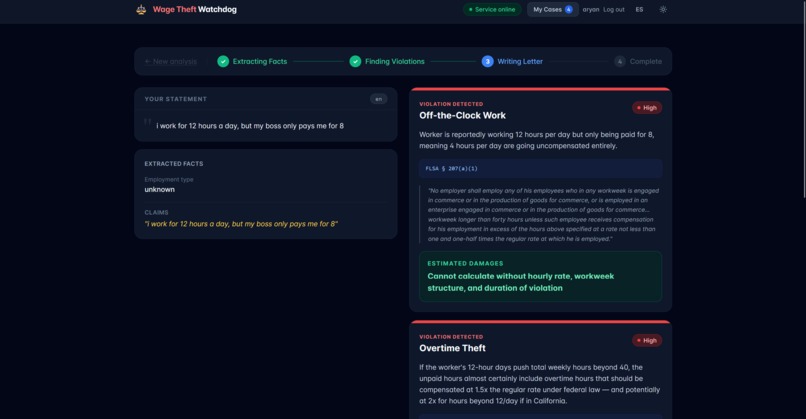Click the step 4 number circle
Screen dimensions: 806x419
point(620,61)
